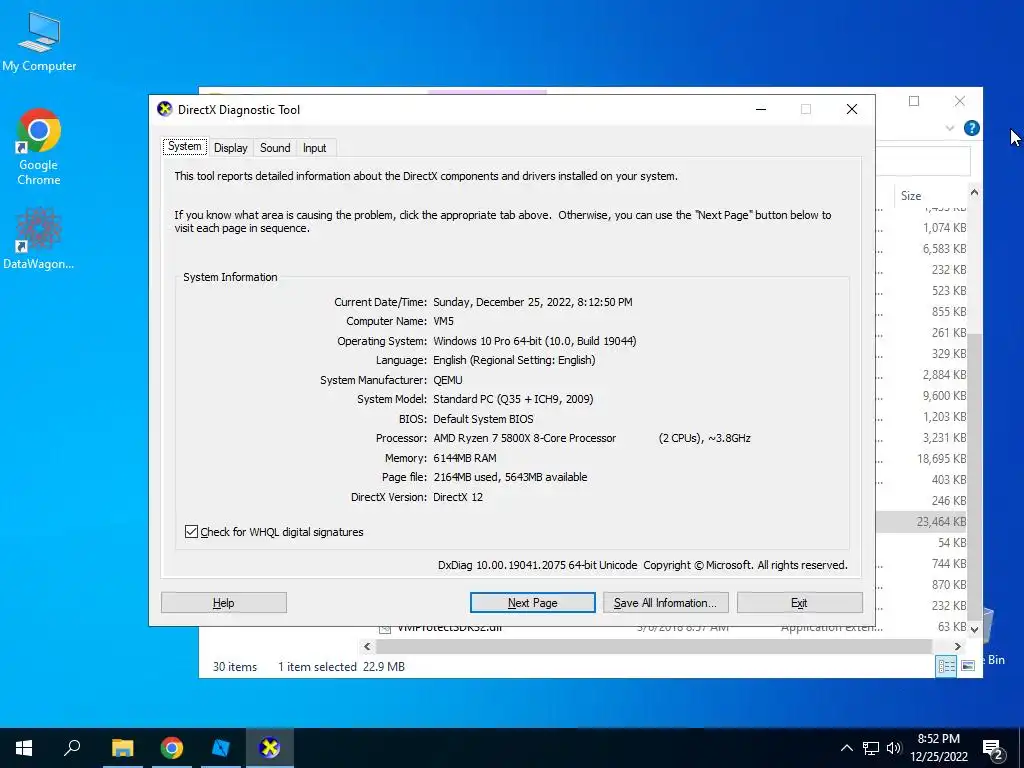Switch to the Input tab
Screen dimensions: 1024x768
coord(314,148)
